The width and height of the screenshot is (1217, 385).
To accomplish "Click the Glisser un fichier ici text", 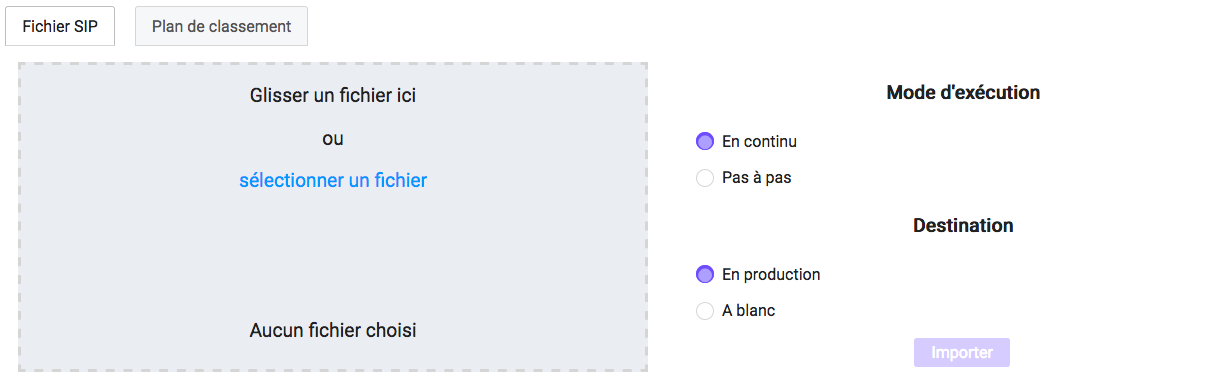I will (333, 96).
